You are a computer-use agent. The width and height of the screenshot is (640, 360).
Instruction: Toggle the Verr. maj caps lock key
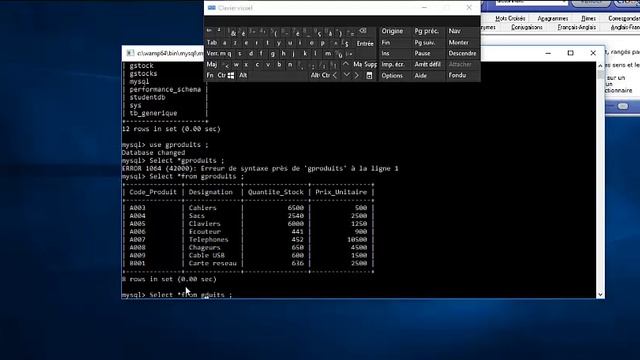(216, 53)
